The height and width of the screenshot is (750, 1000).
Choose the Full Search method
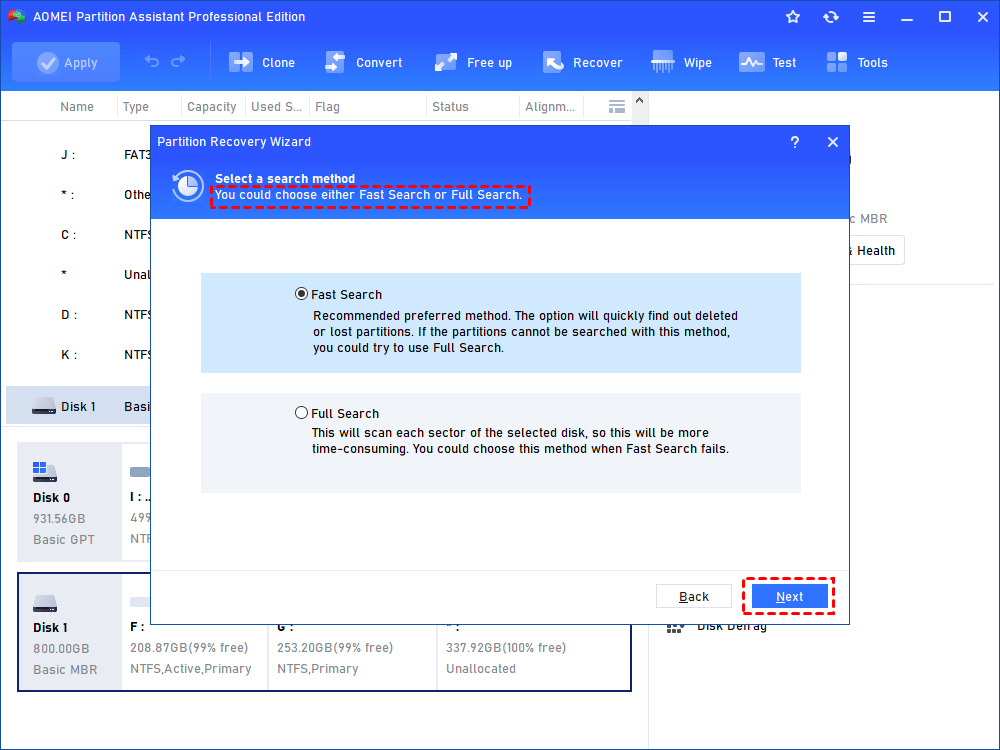[301, 412]
